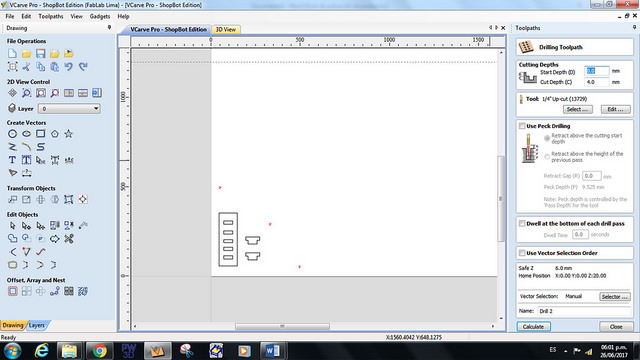Switch to the Layers tab

[37, 325]
